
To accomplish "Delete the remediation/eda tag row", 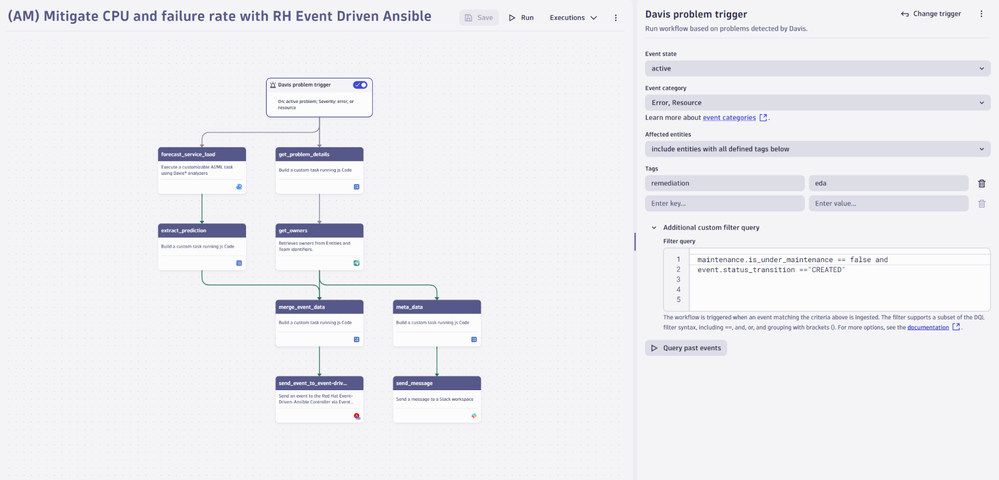I will [x=981, y=184].
